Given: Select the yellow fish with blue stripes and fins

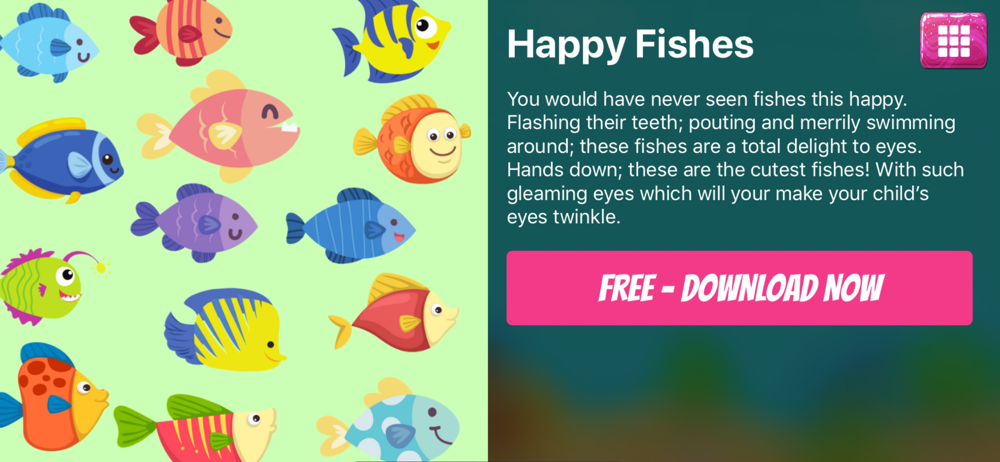Looking at the screenshot, I should (x=392, y=40).
